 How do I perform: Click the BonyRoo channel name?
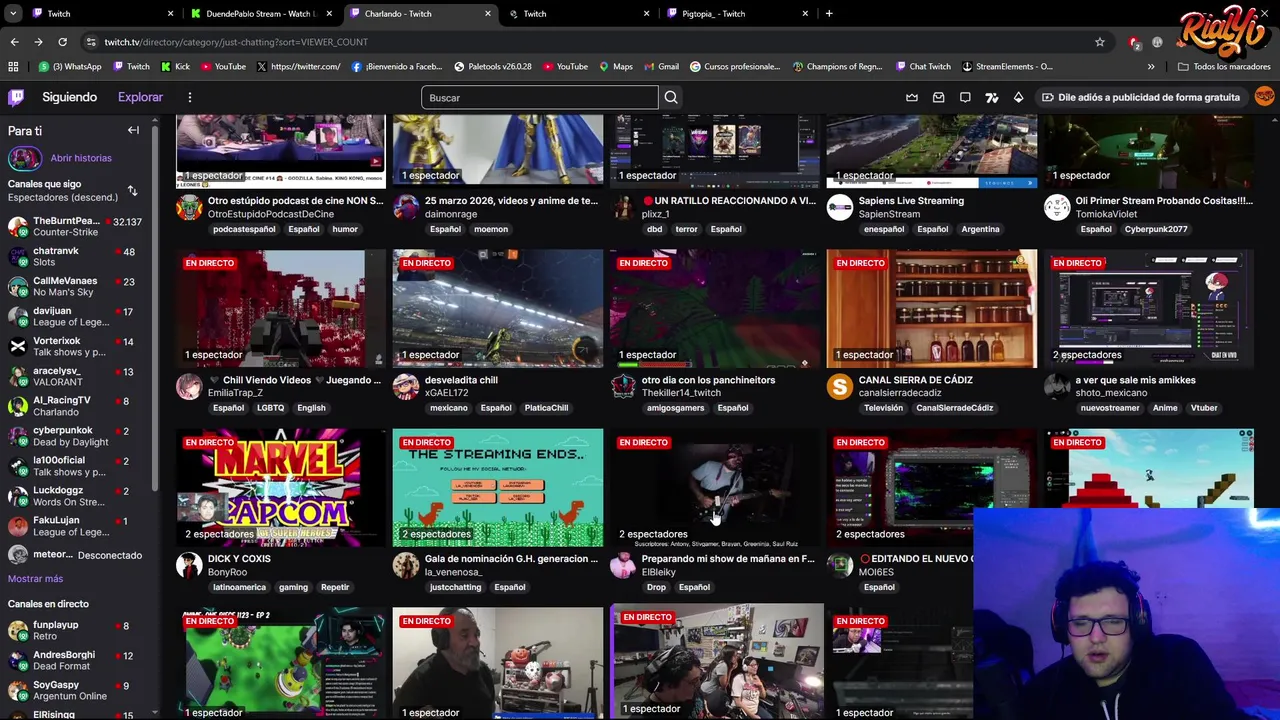[227, 572]
